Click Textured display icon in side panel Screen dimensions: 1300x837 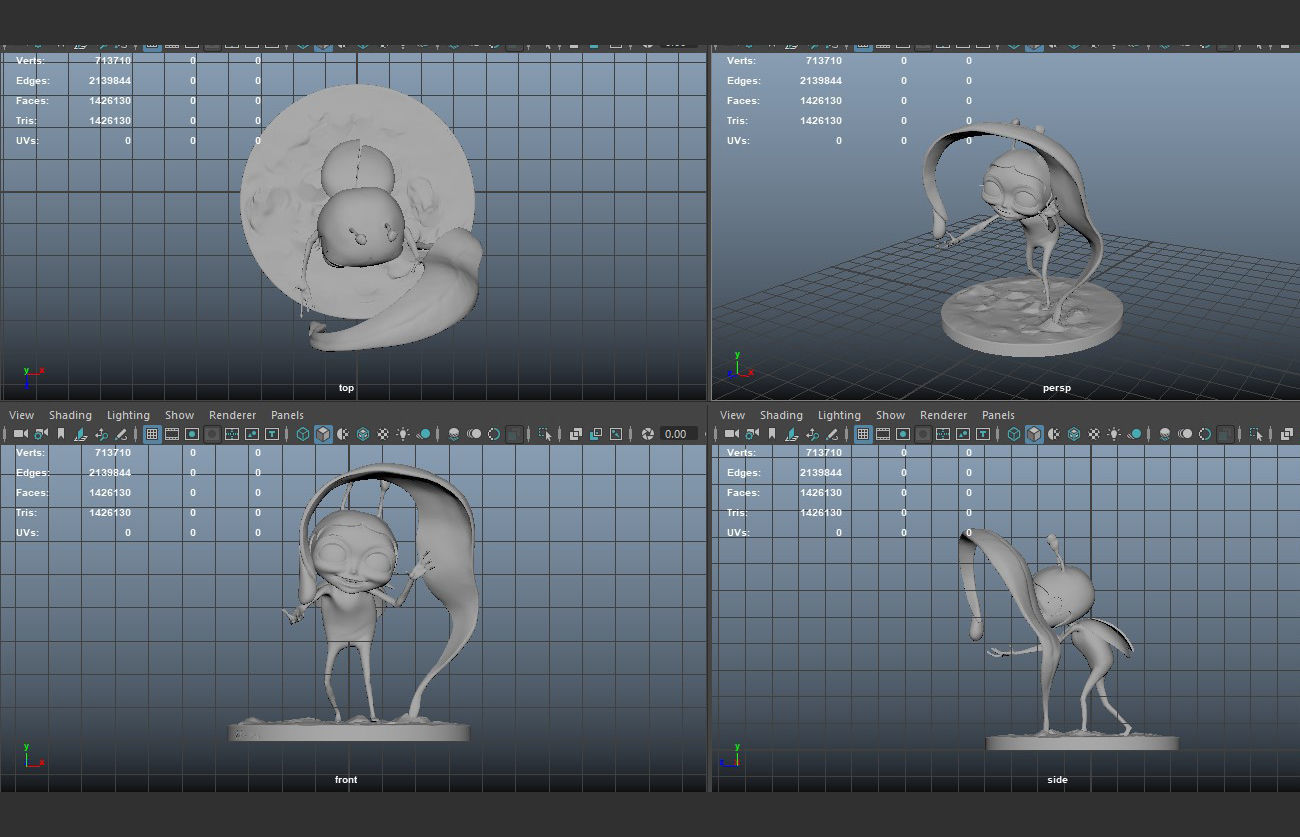1094,434
